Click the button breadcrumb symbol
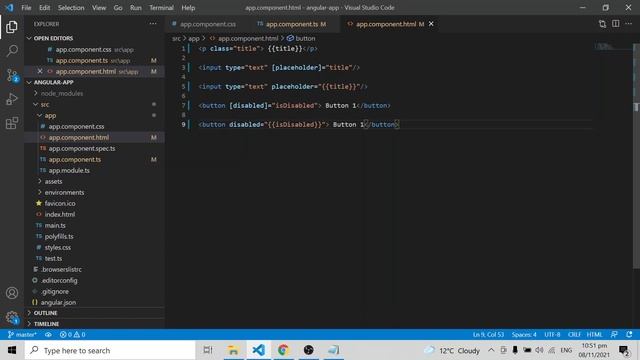 pos(301,38)
